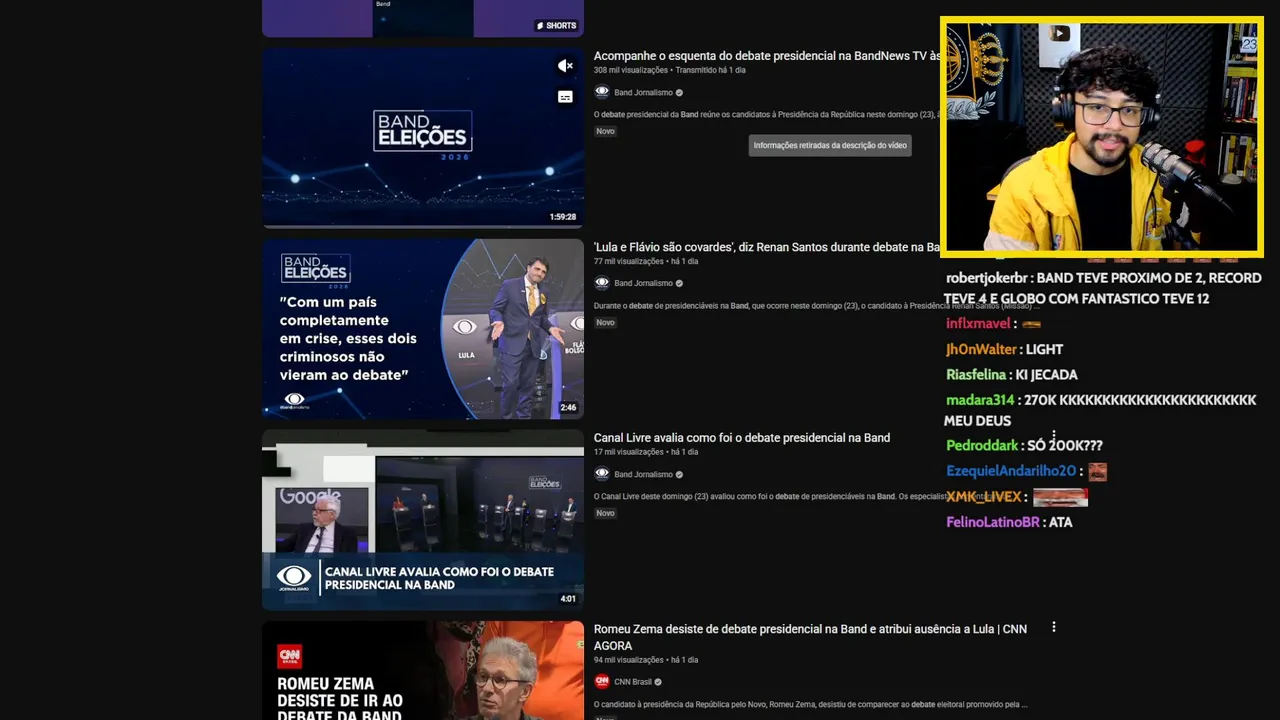
Task: Go to Band Jornalismo channel from esquenta video
Action: [644, 92]
